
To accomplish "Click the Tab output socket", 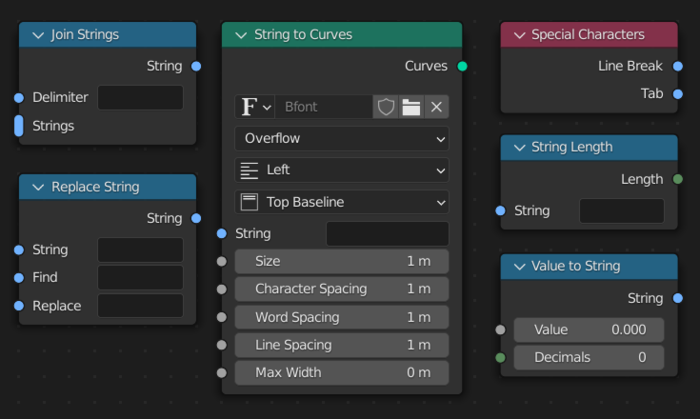I will pyautogui.click(x=679, y=93).
